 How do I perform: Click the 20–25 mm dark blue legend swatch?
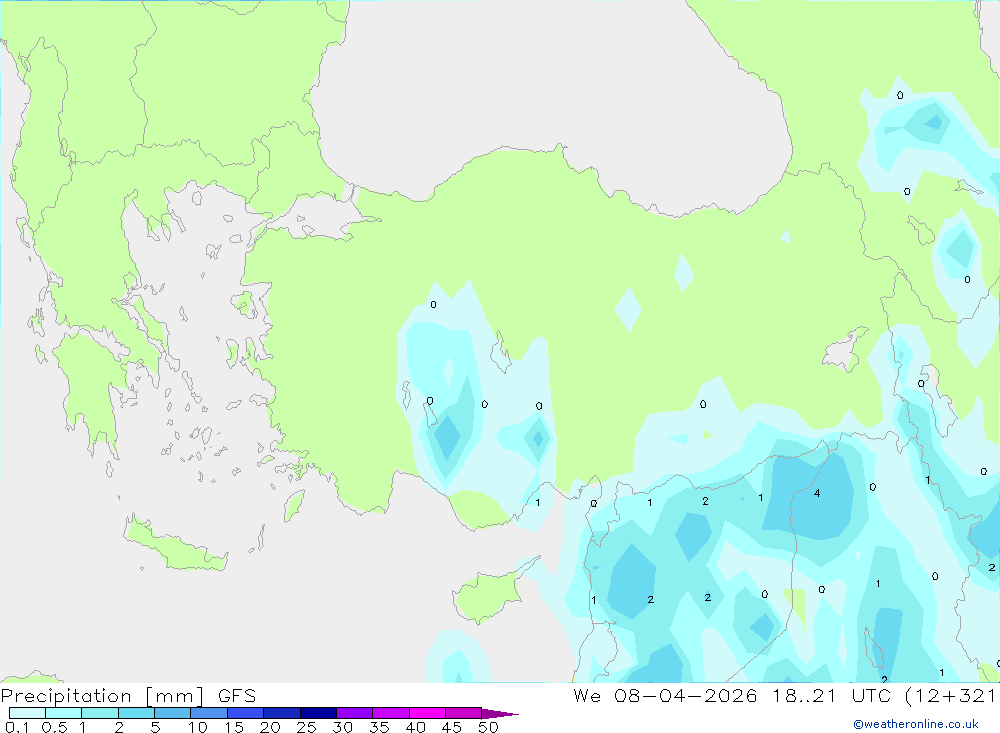282,713
